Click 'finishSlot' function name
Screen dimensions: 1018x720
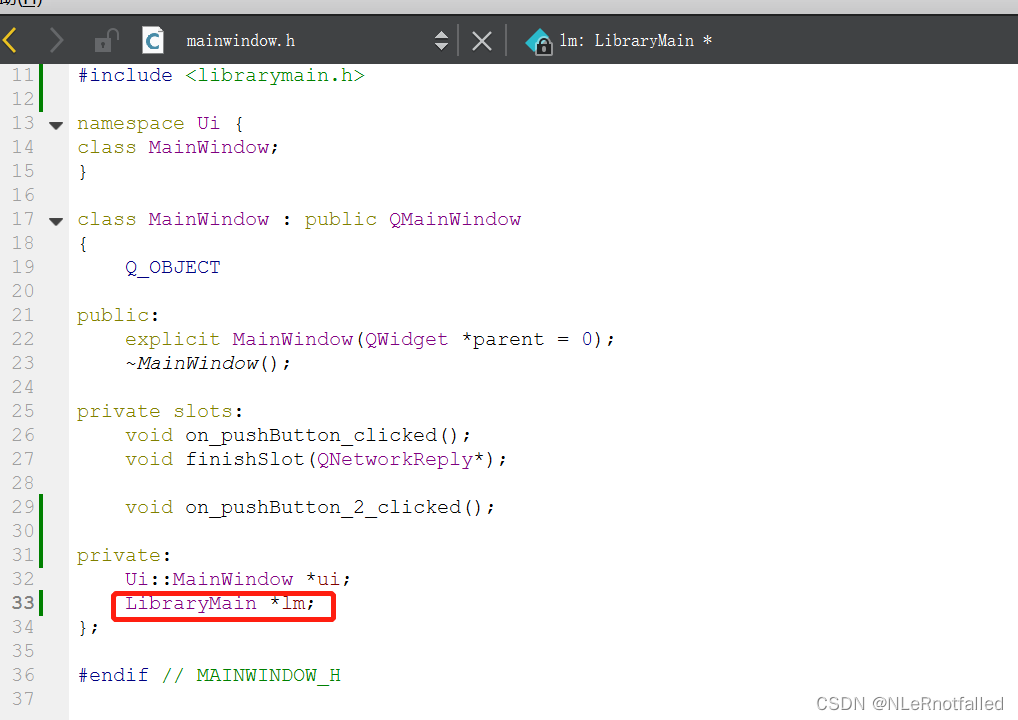pos(245,459)
